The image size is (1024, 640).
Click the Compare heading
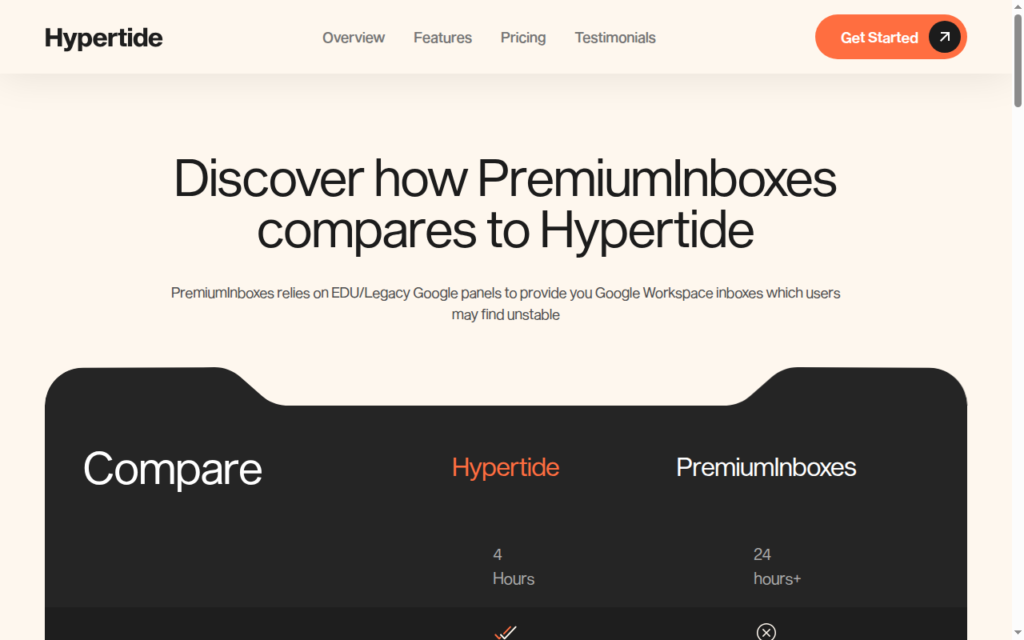(x=172, y=469)
